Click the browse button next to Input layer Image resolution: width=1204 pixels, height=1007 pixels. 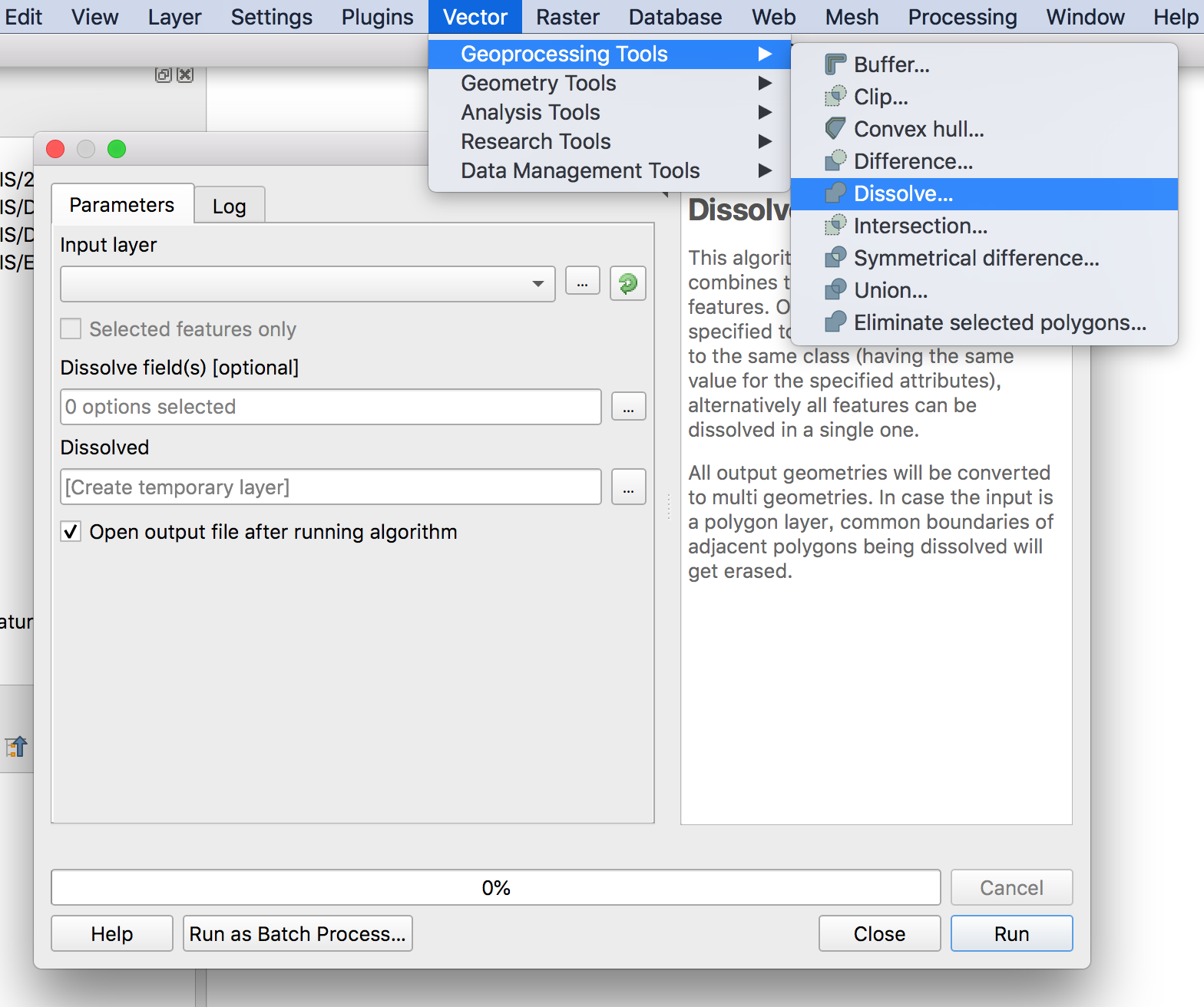(583, 281)
